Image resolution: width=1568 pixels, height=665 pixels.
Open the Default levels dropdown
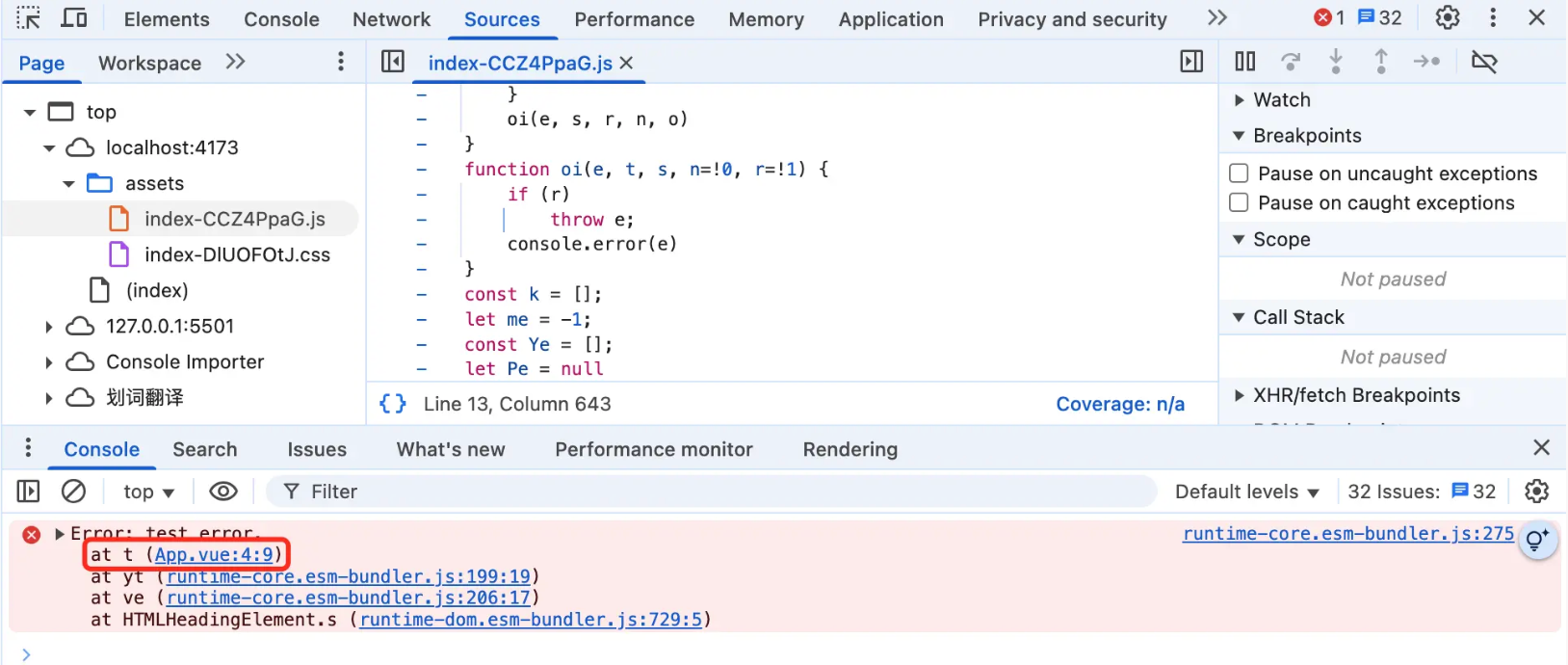click(1246, 492)
